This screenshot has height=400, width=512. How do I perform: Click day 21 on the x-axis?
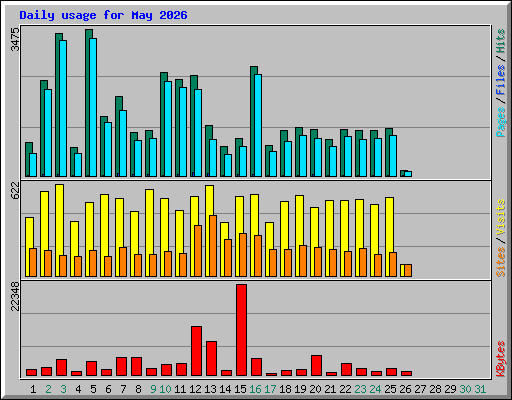click(330, 389)
